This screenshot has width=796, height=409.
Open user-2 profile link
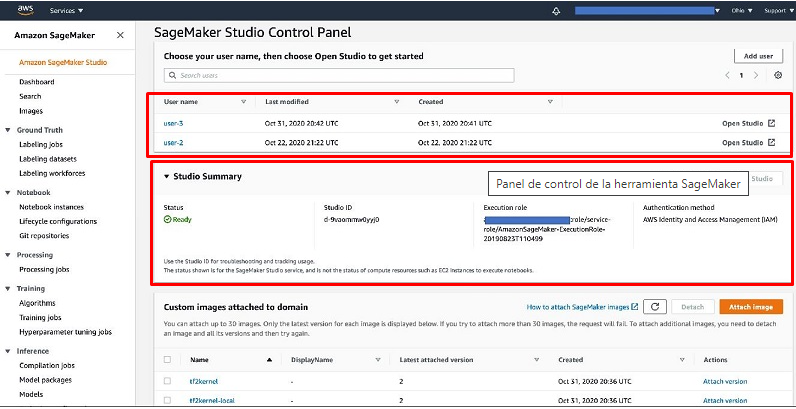click(x=173, y=143)
